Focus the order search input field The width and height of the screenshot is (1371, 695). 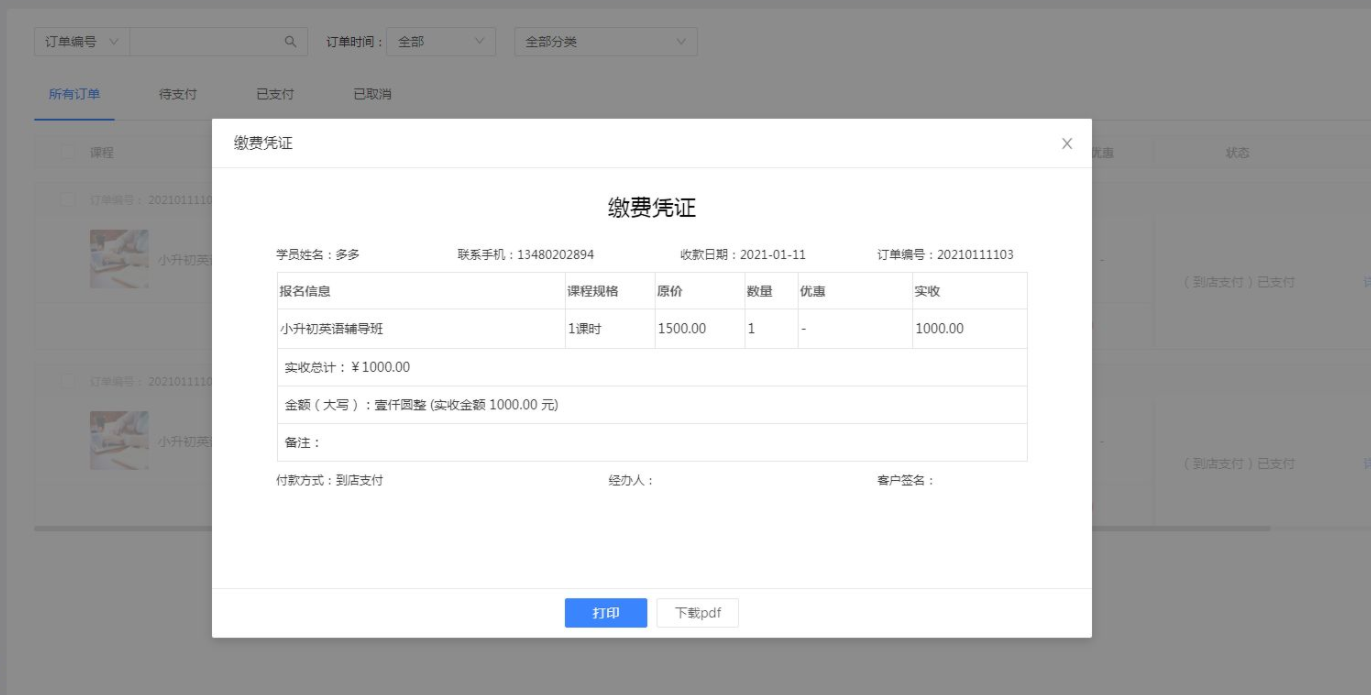click(x=205, y=42)
